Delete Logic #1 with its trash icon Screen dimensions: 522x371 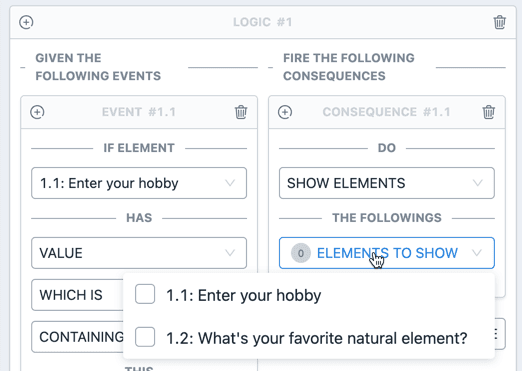pos(499,22)
